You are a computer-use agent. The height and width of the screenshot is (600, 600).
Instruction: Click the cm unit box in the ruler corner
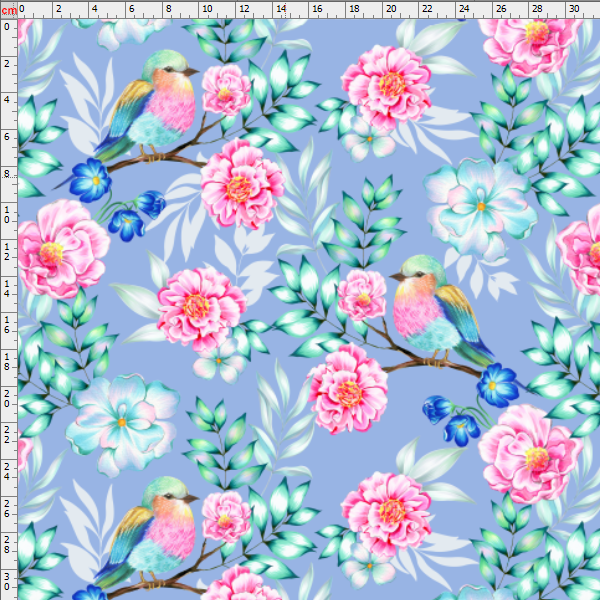[9, 10]
